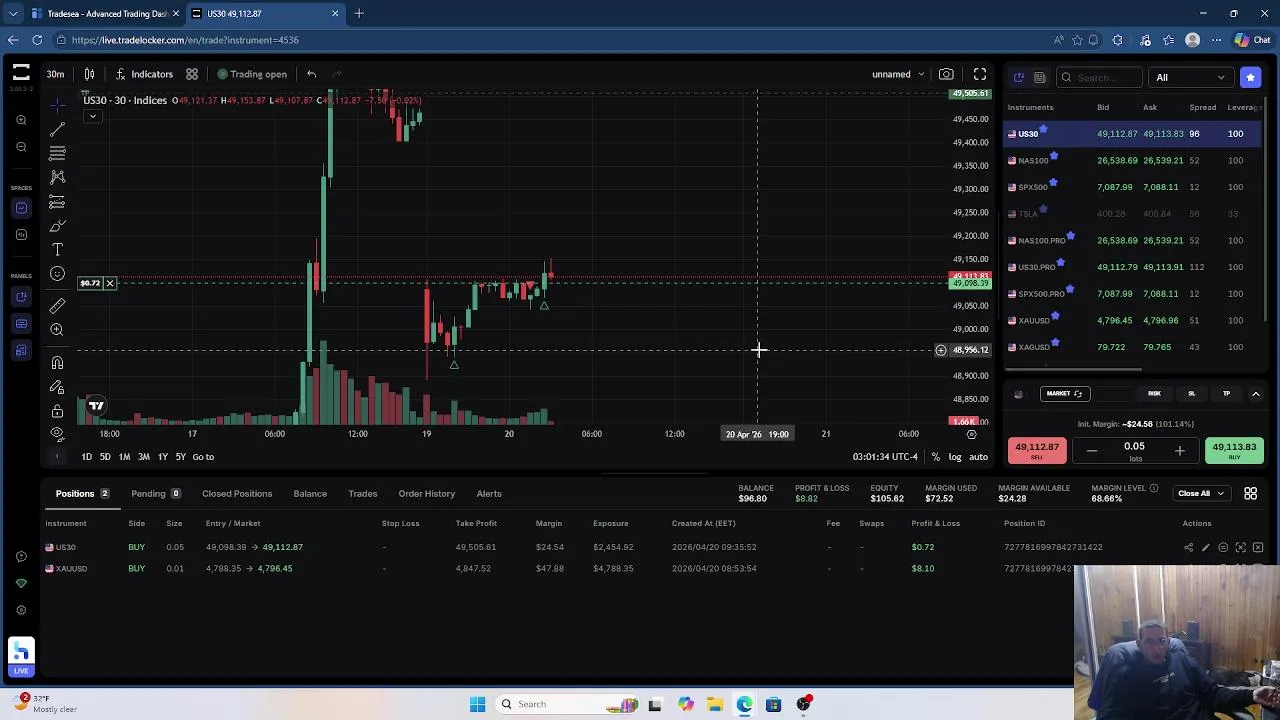Screen dimensions: 1280x720
Task: Remove the $0.72 position line with X
Action: pos(110,284)
